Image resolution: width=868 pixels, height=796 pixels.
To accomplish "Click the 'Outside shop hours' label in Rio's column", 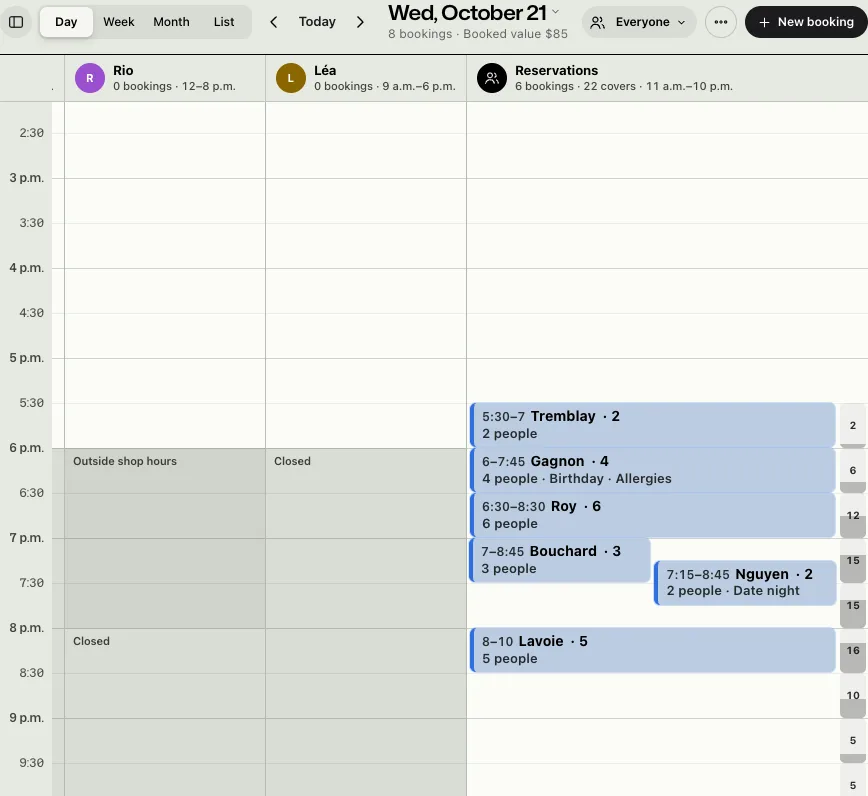I will pos(125,461).
